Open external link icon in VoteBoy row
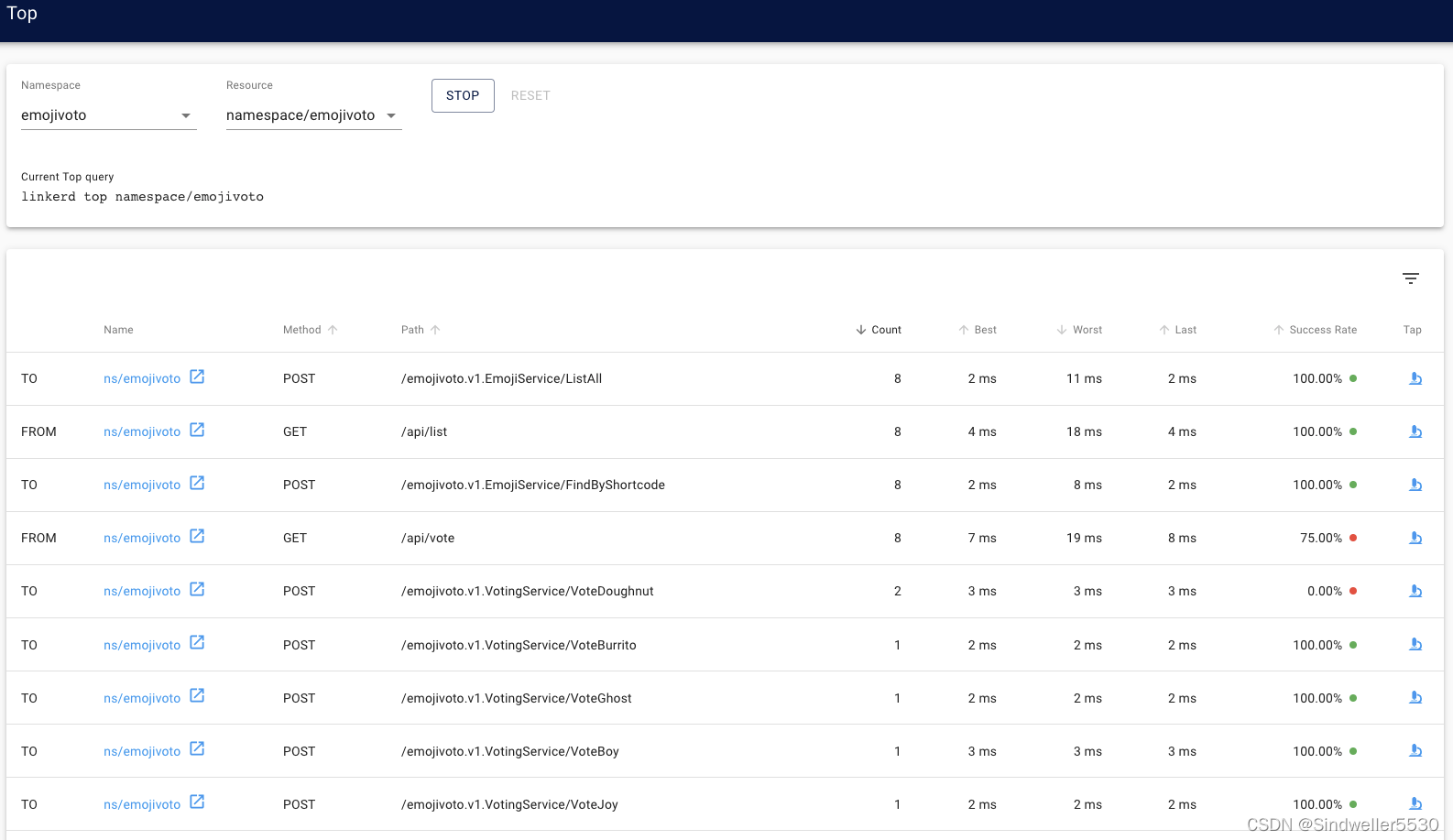1453x840 pixels. 197,749
